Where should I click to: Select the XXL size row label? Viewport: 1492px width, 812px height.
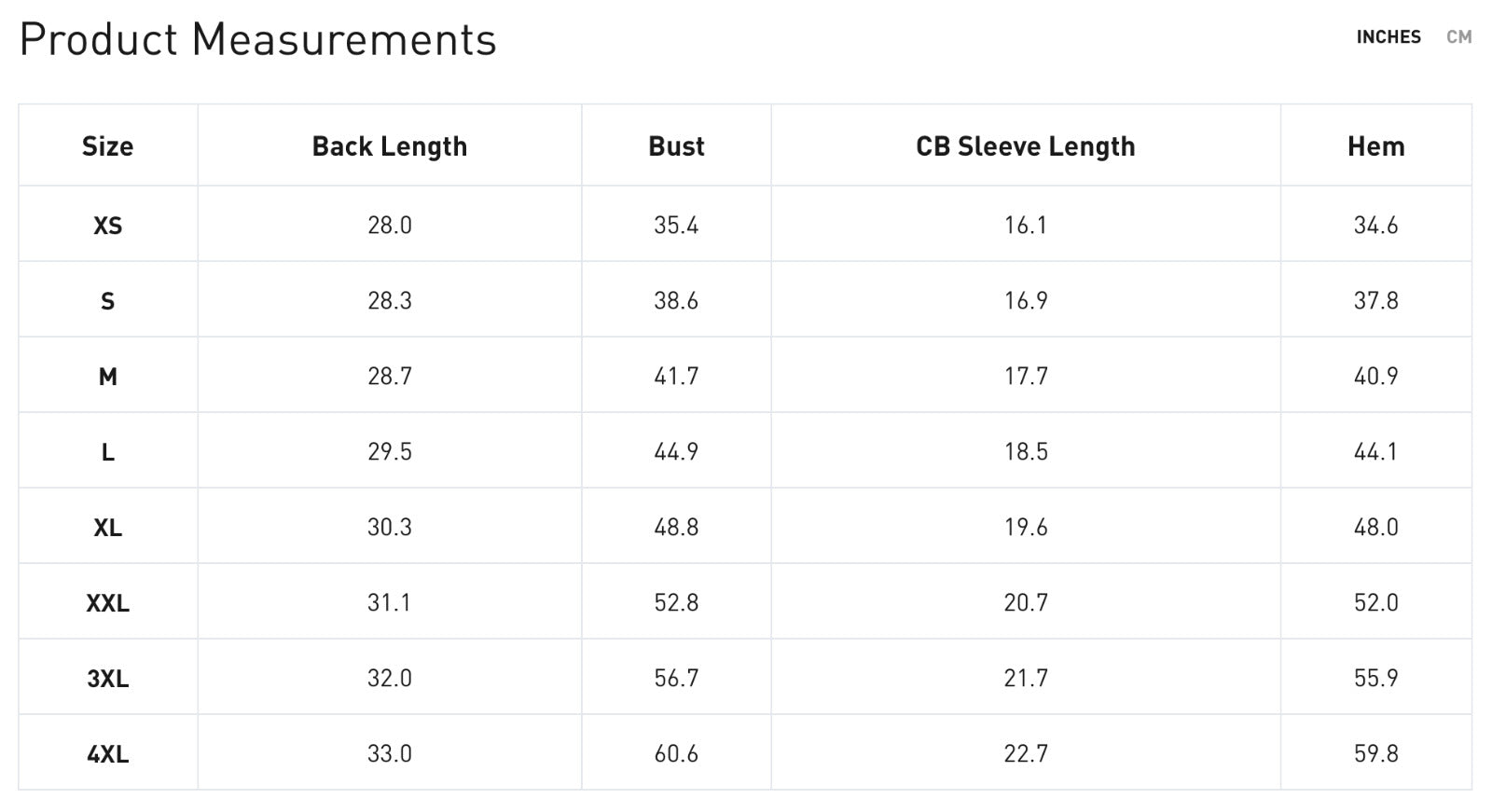click(x=107, y=603)
